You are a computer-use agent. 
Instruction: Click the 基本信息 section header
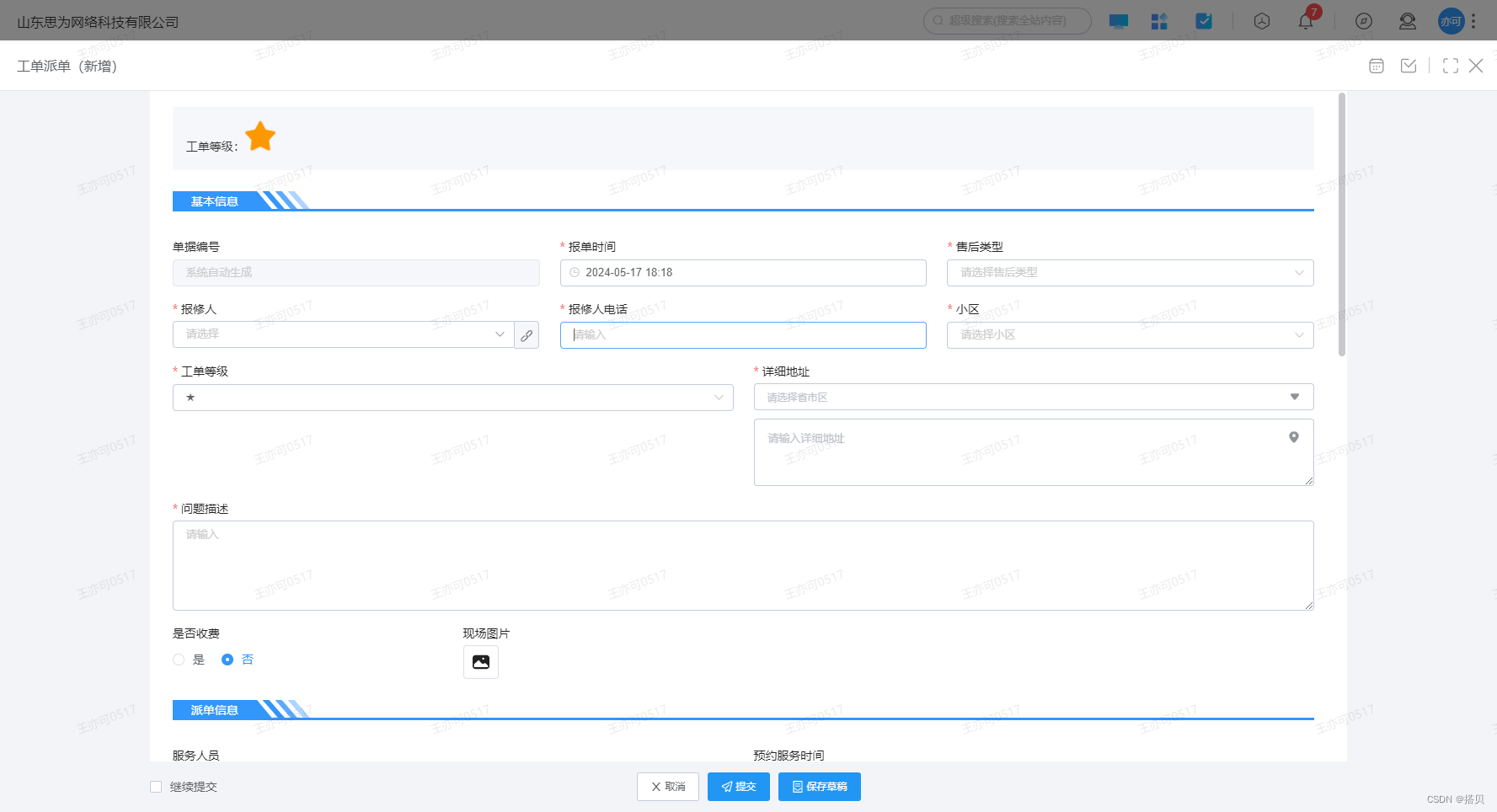click(x=215, y=201)
